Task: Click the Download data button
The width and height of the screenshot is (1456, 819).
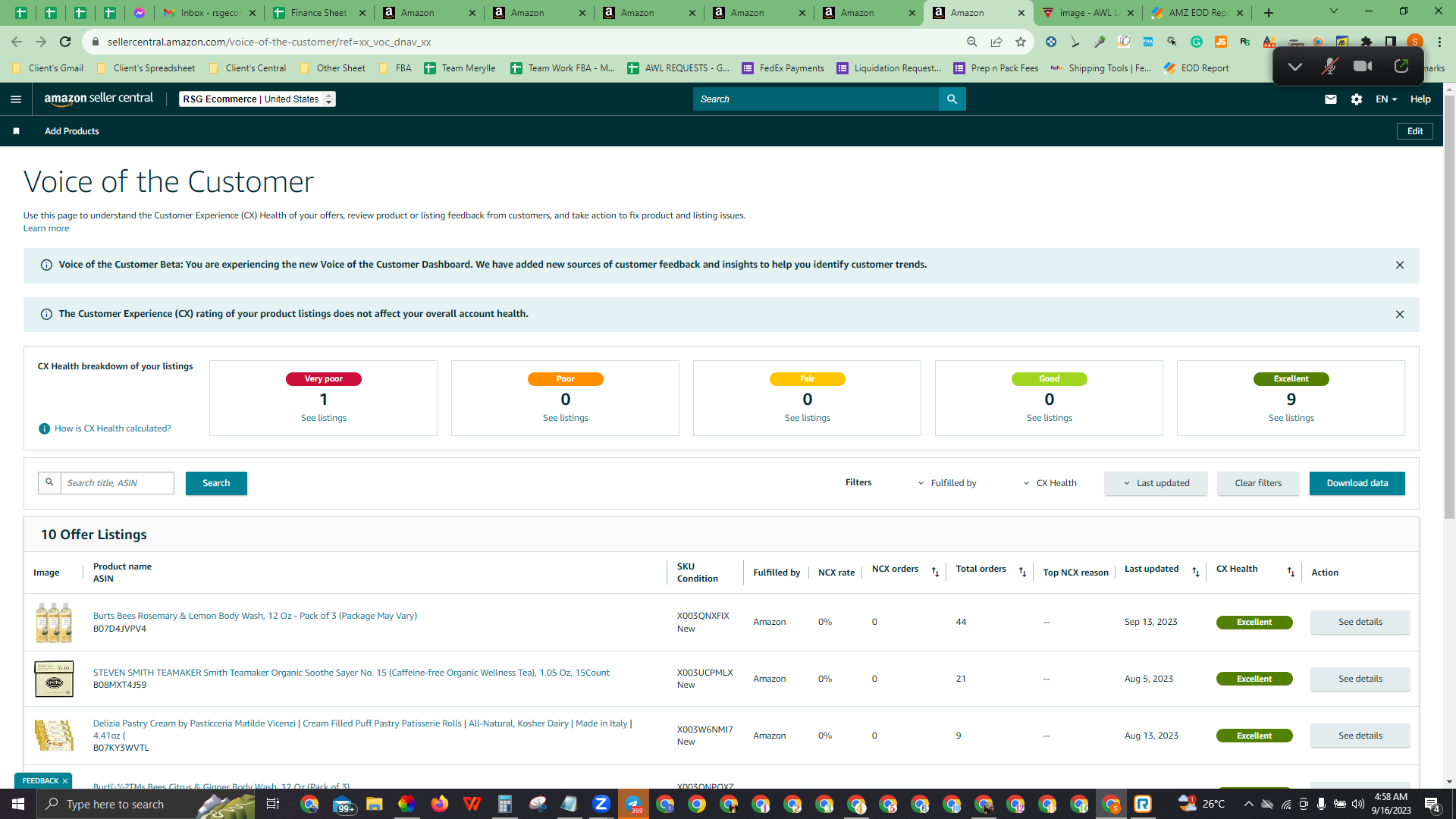Action: [1357, 483]
